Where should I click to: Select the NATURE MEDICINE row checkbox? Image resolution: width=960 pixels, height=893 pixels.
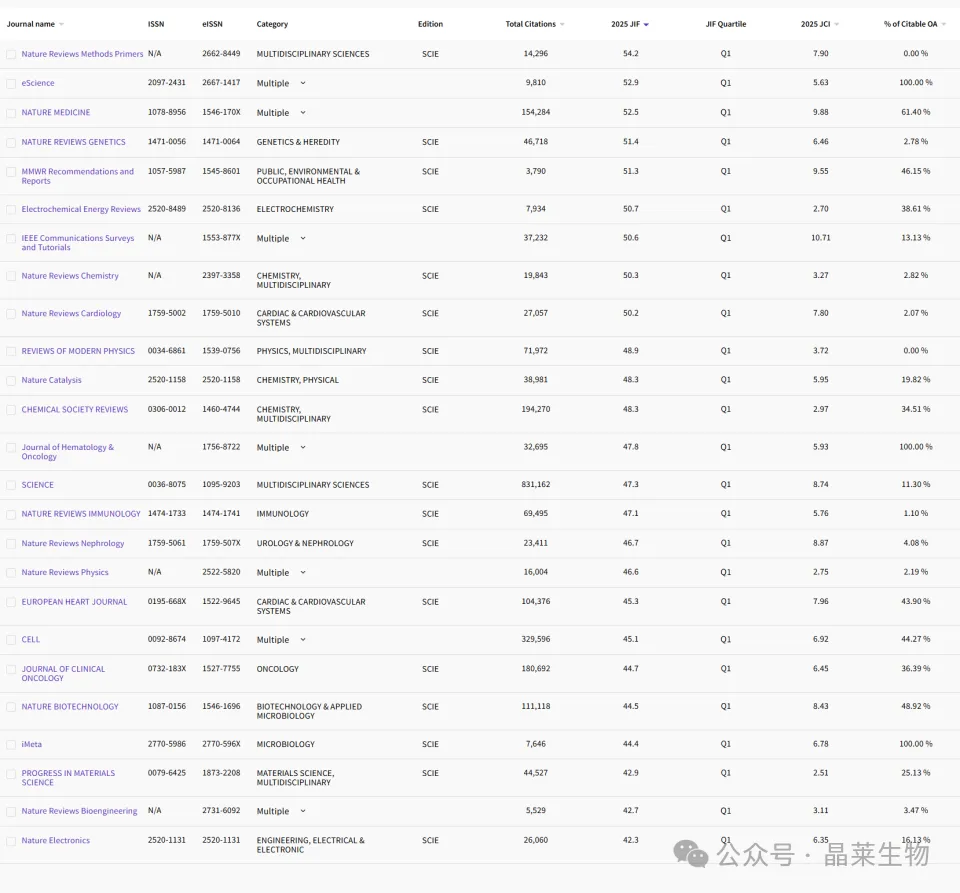click(x=11, y=113)
